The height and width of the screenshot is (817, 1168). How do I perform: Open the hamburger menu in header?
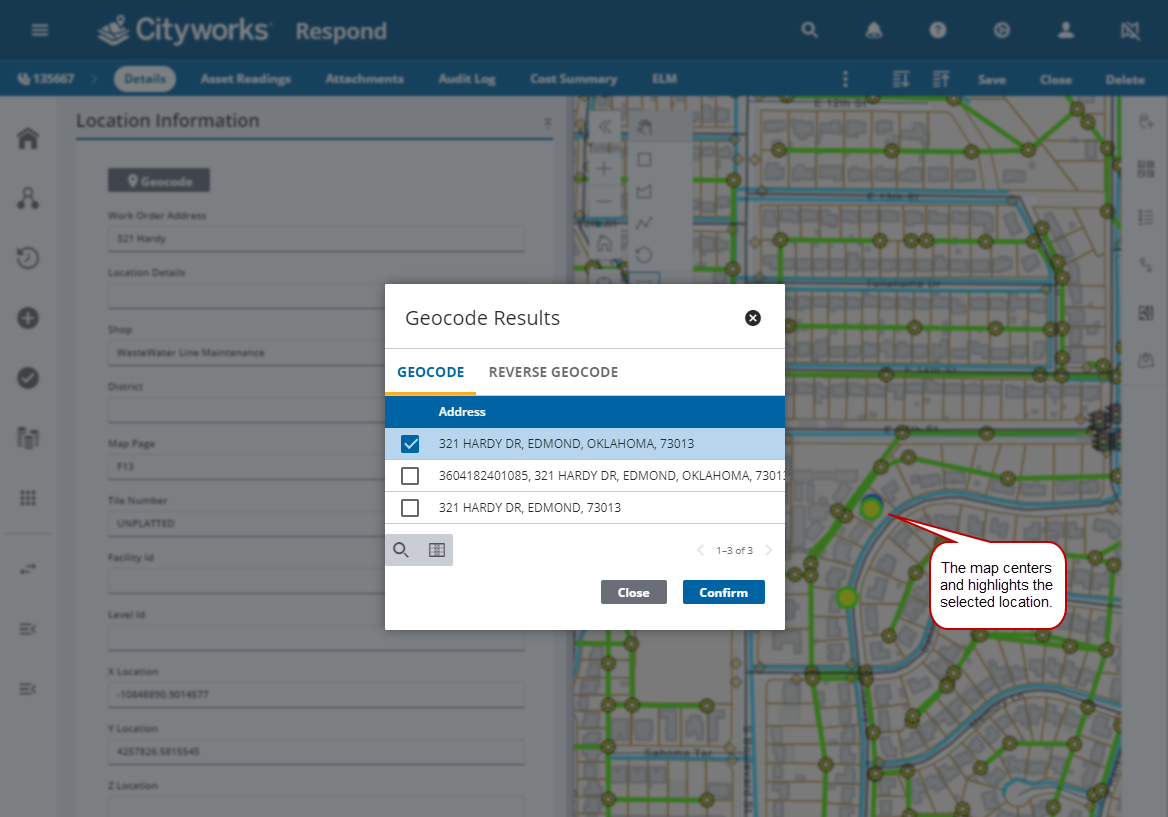tap(40, 30)
